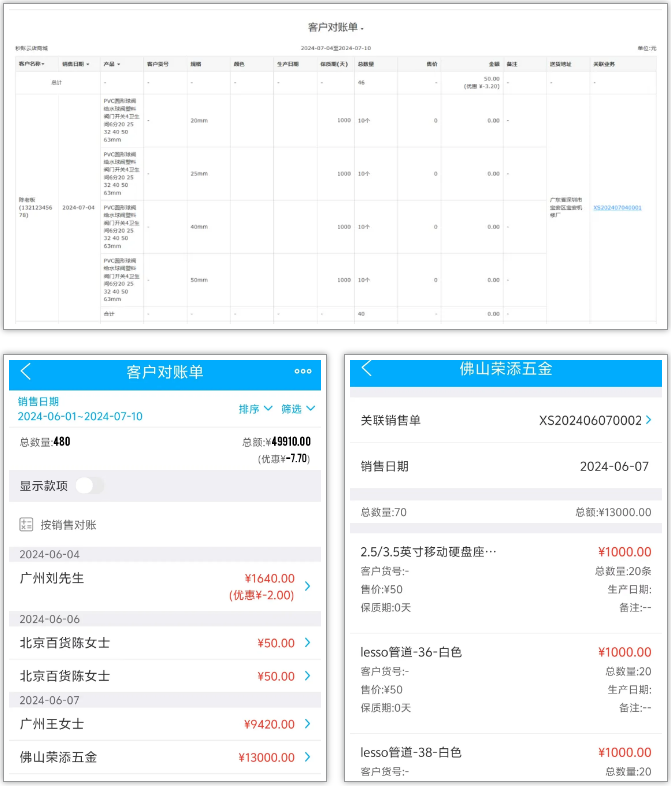The width and height of the screenshot is (671, 786).
Task: Toggle the 显示款项 switch
Action: click(90, 486)
